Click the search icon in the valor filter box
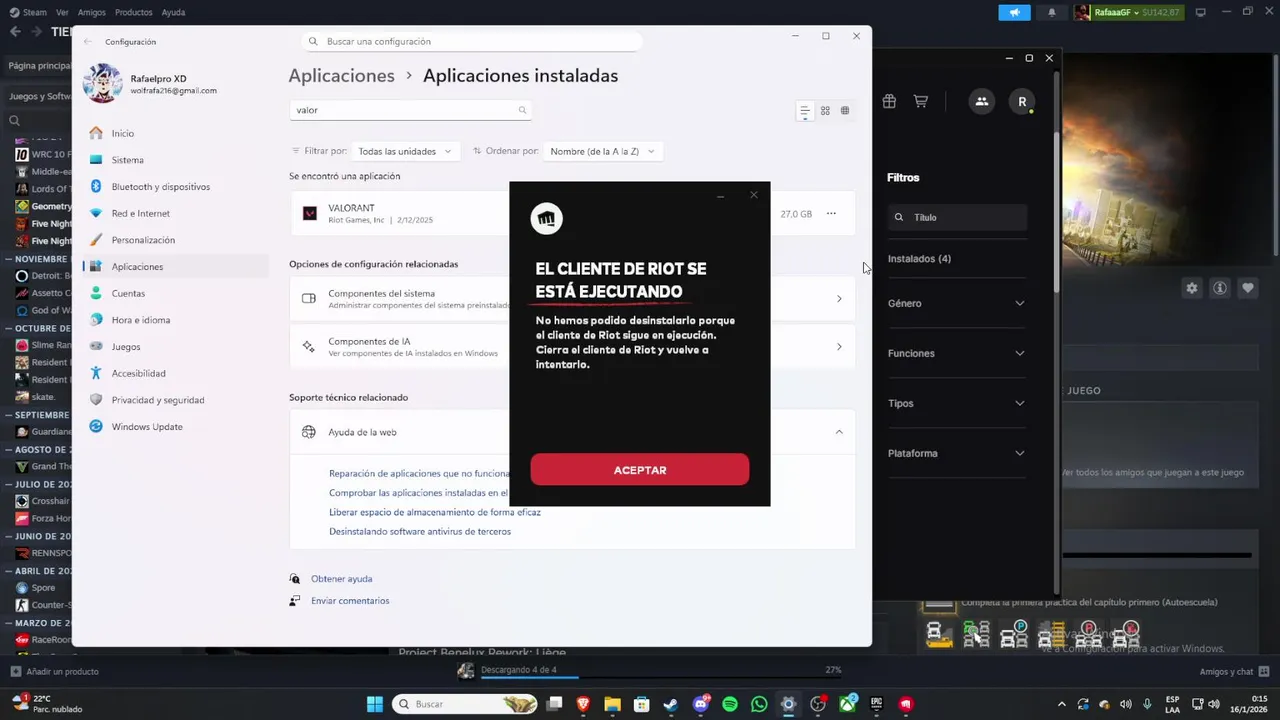 click(522, 110)
